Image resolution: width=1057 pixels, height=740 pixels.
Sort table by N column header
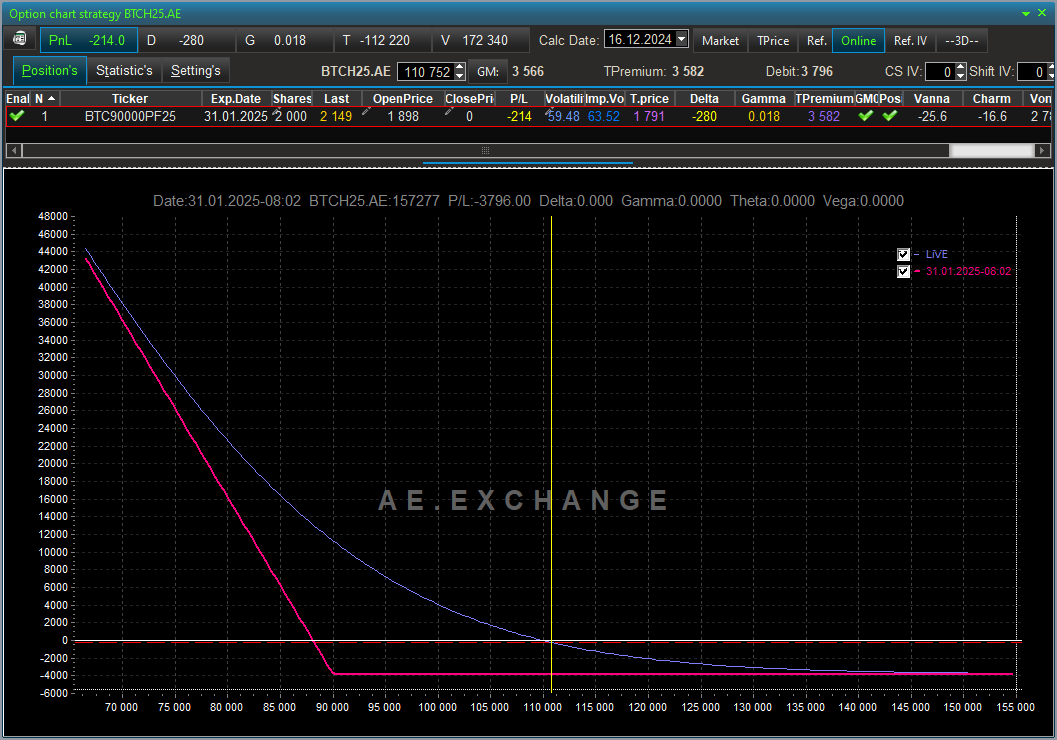(x=45, y=98)
